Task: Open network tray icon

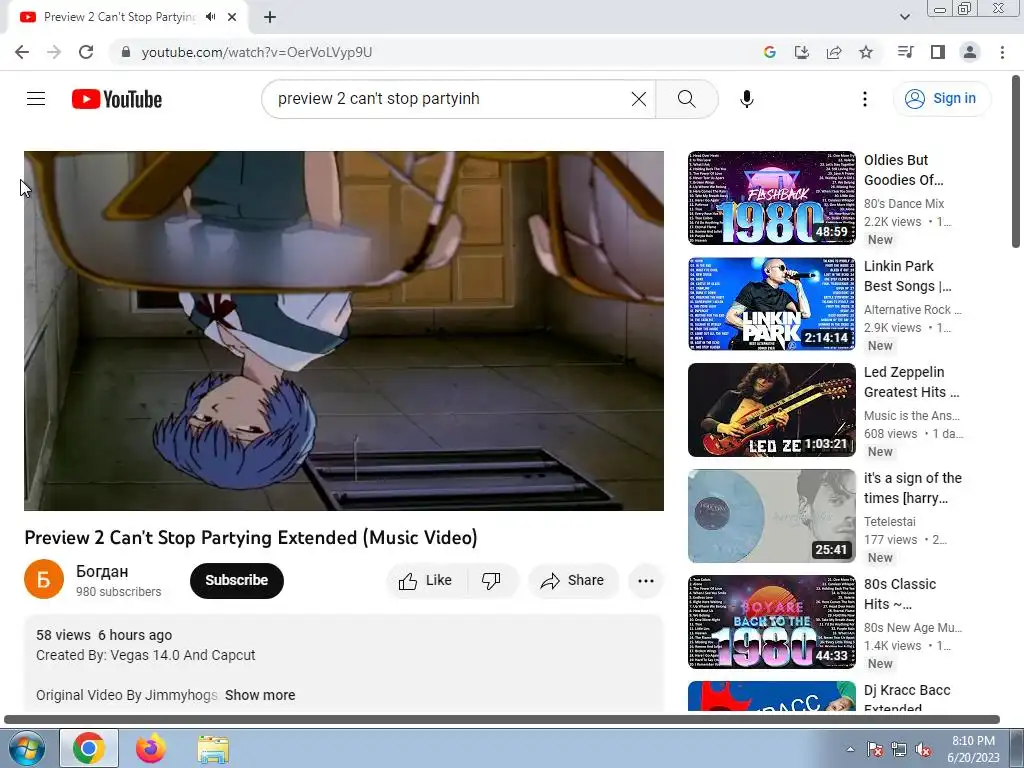Action: click(x=899, y=750)
